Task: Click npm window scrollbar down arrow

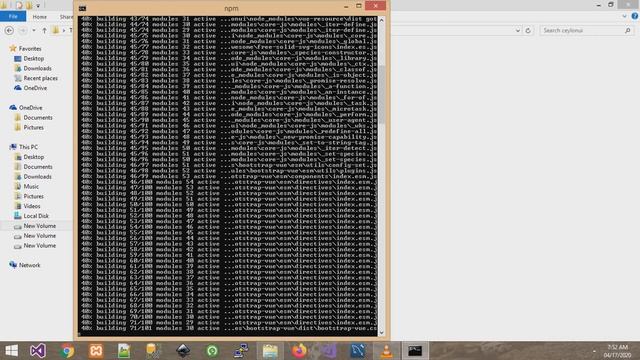Action: (382, 333)
